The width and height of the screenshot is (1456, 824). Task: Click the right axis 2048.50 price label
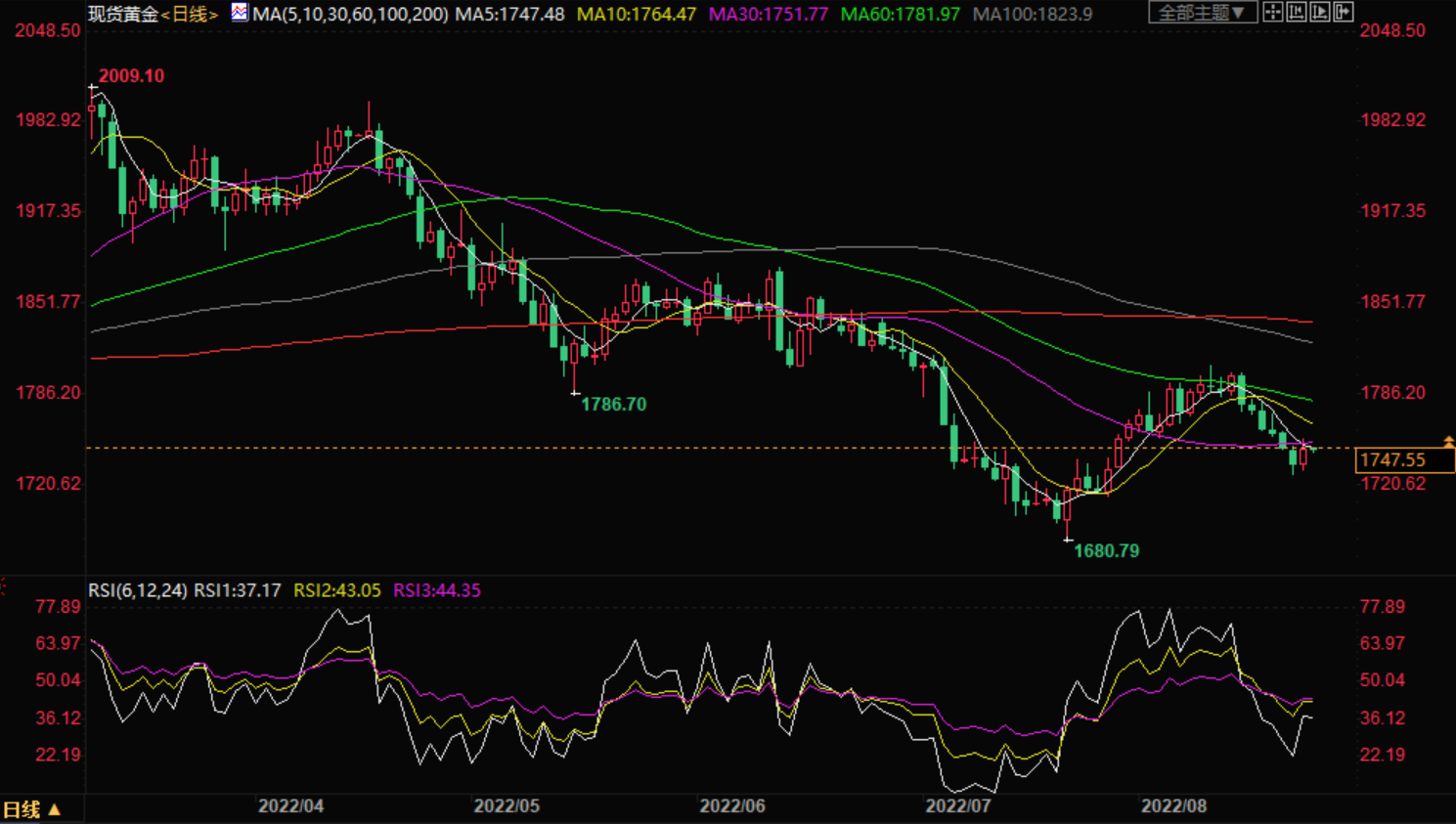(1393, 30)
